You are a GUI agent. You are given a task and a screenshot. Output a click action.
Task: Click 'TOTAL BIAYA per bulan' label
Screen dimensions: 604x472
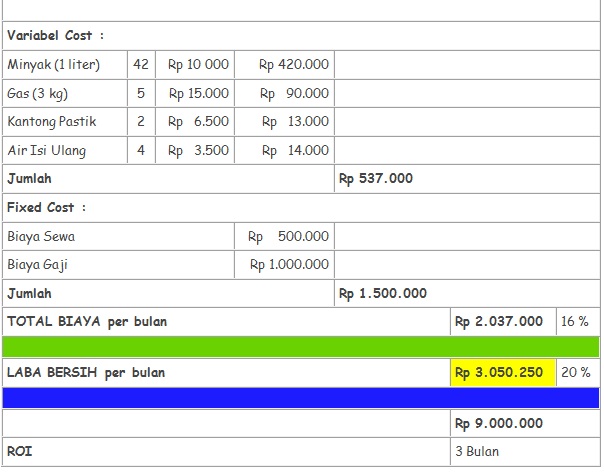coord(87,322)
